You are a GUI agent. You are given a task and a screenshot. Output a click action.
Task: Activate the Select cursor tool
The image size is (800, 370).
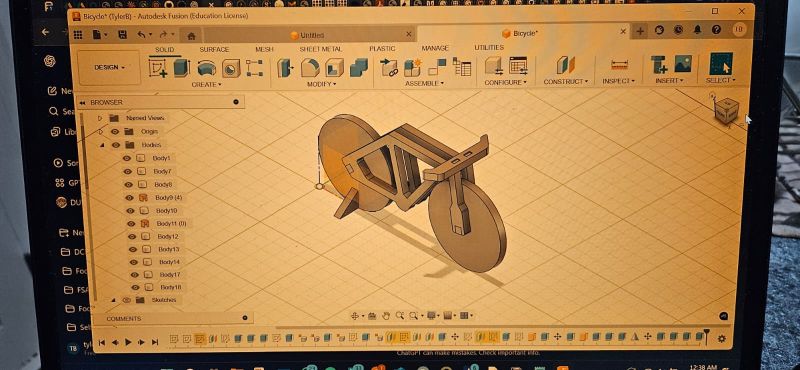721,64
